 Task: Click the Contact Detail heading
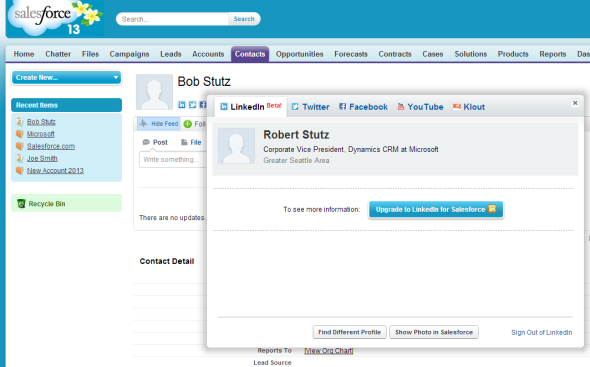[167, 261]
